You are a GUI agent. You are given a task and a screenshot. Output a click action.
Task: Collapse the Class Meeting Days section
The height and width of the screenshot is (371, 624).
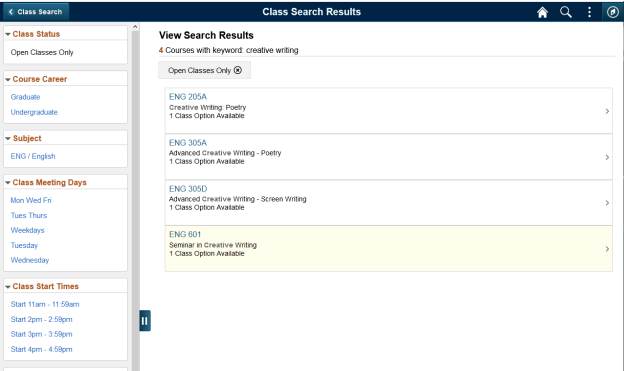pyautogui.click(x=8, y=182)
